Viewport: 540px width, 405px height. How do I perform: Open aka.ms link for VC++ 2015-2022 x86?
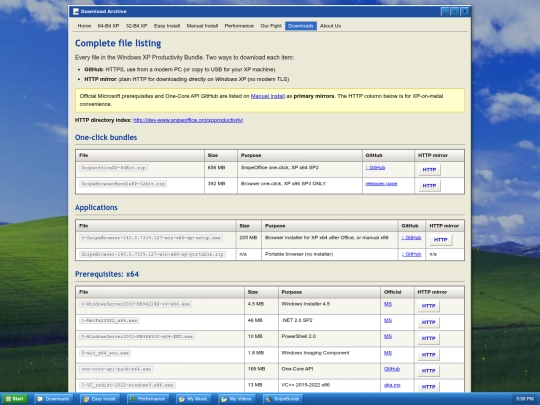tap(392, 385)
